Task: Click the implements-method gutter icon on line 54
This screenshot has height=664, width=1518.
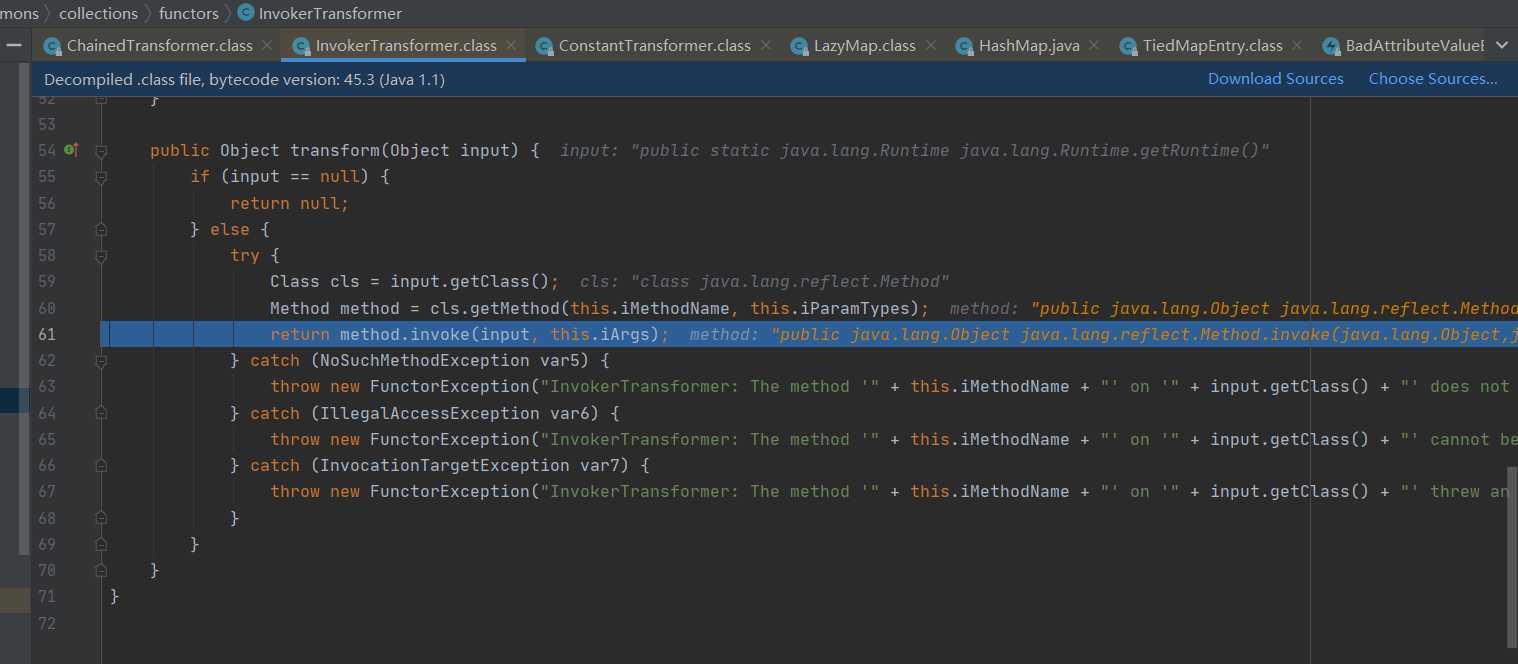Action: pos(71,150)
